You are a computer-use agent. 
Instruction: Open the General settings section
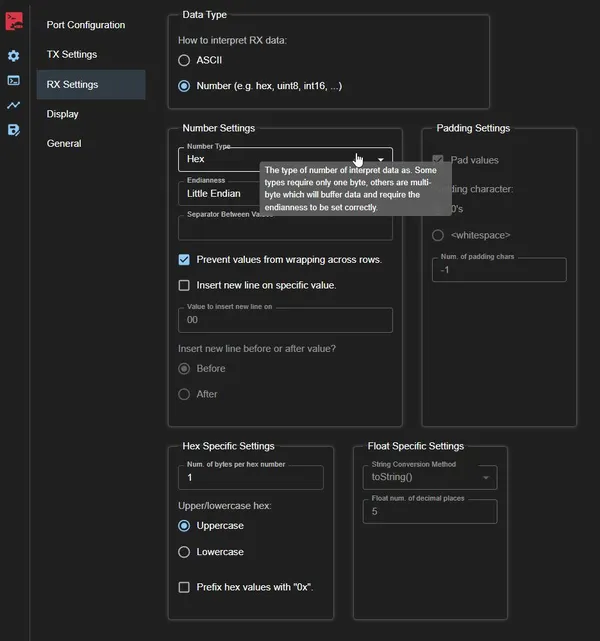tap(64, 143)
